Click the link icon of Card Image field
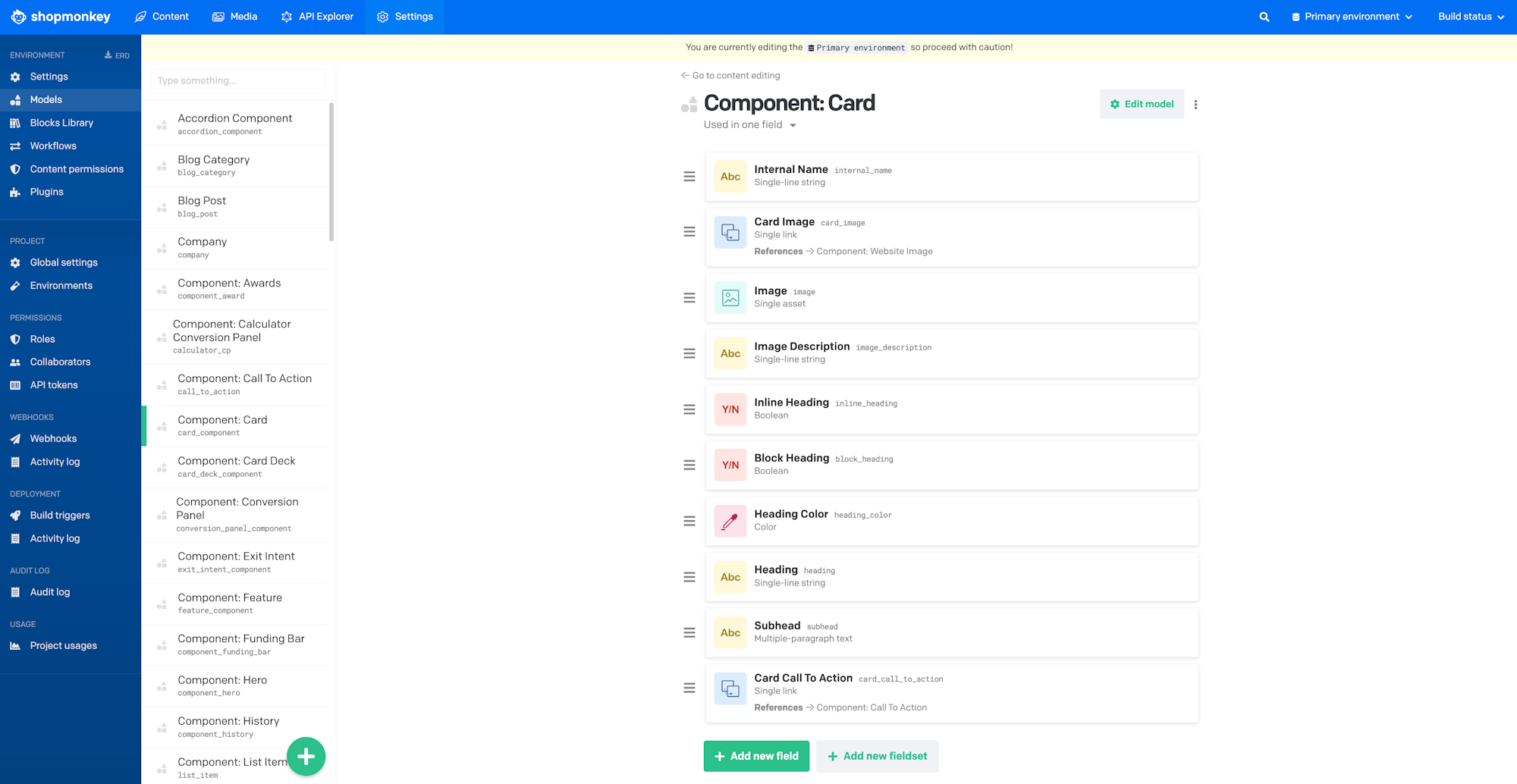Viewport: 1517px width, 784px height. coord(730,232)
